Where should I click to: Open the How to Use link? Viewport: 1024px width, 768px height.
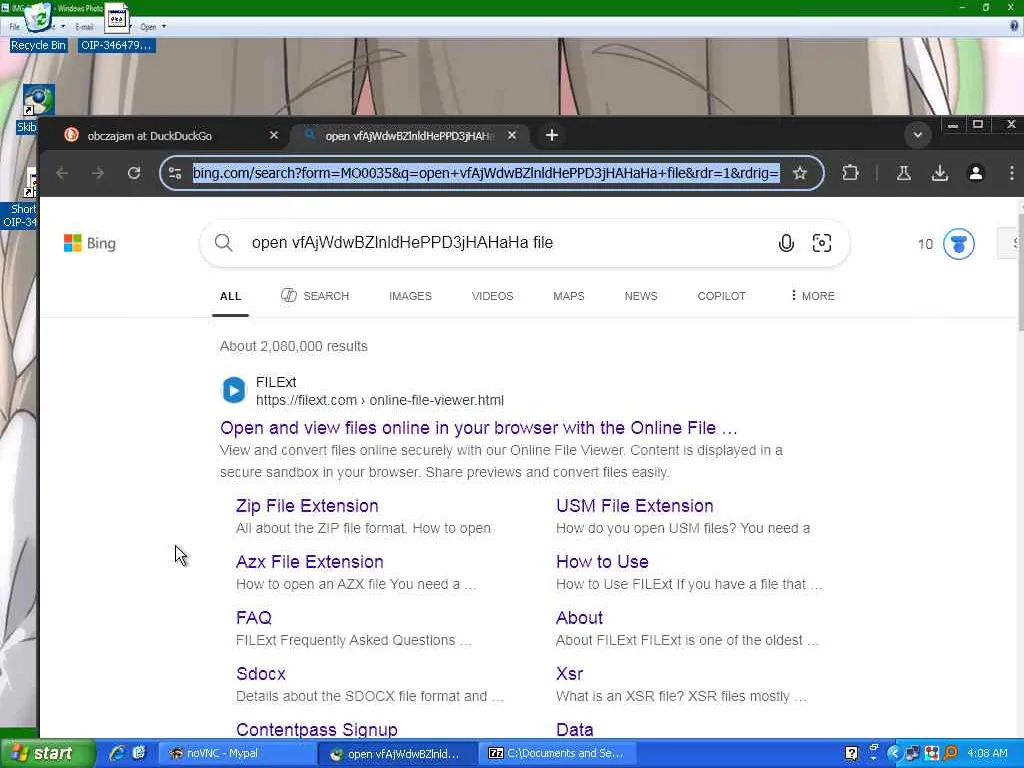click(x=602, y=562)
